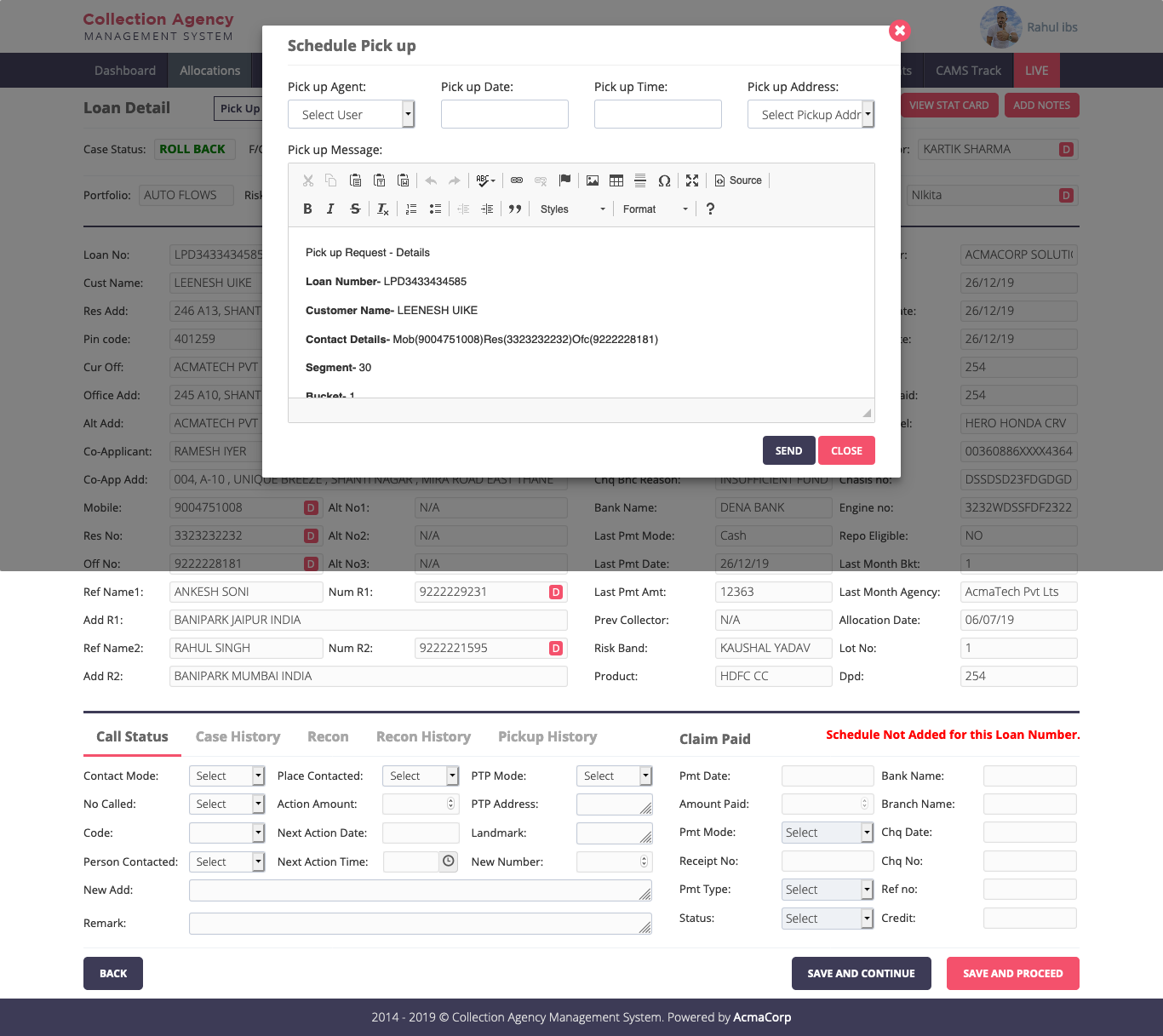Maximize the editor with the fullscreen icon
The image size is (1163, 1036).
point(692,180)
